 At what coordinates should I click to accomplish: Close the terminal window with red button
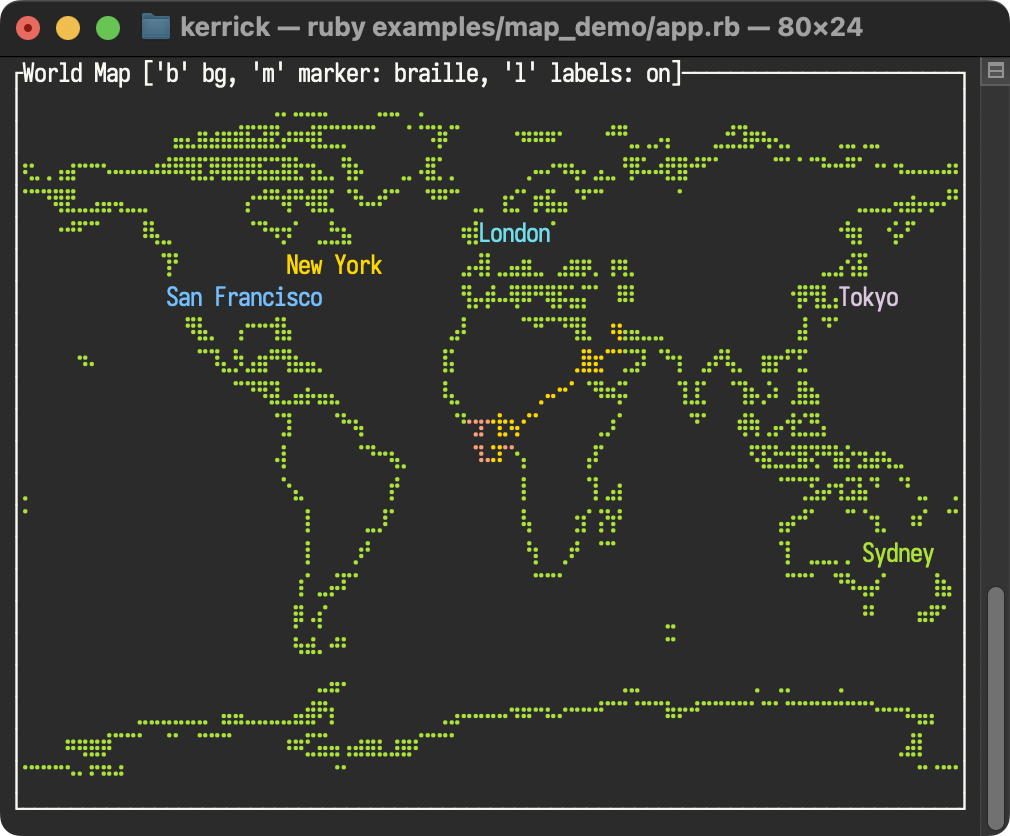(x=28, y=28)
